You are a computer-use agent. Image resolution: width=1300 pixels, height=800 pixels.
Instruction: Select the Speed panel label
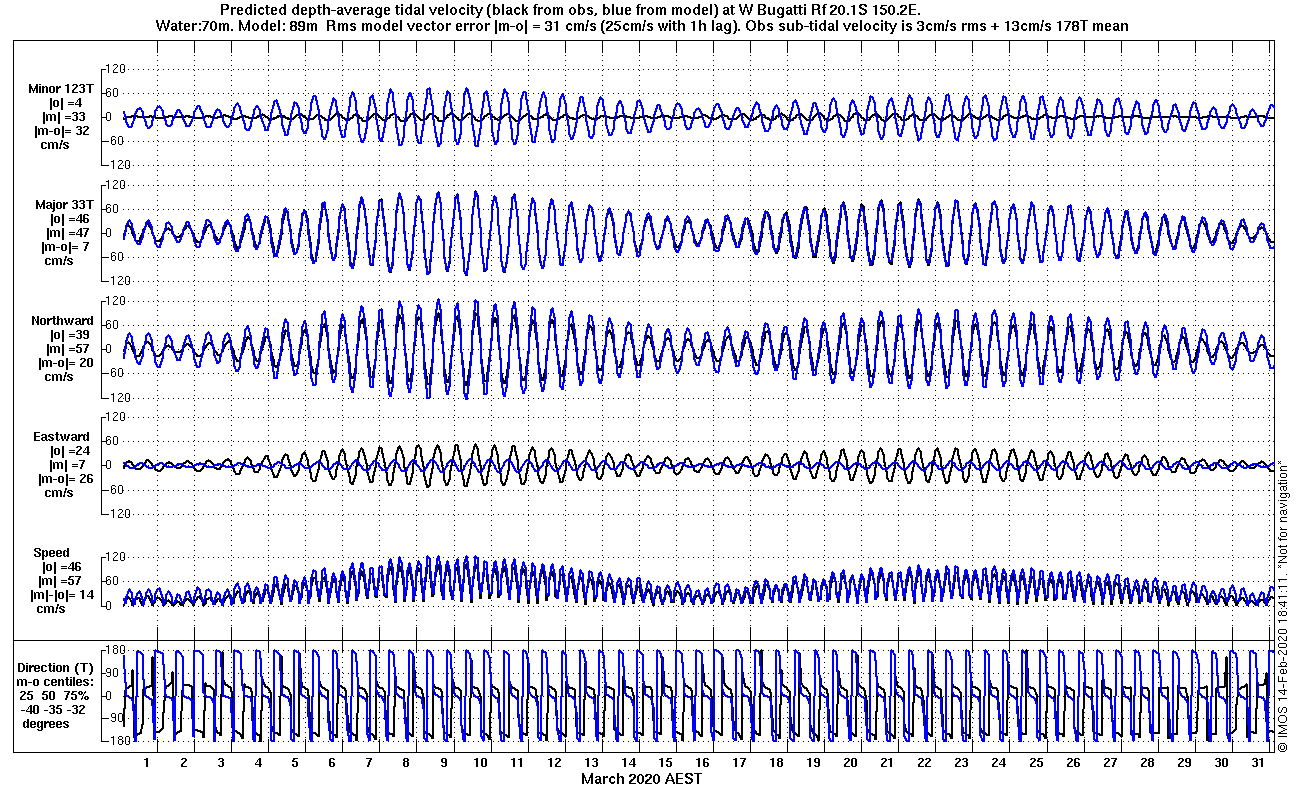pos(52,553)
